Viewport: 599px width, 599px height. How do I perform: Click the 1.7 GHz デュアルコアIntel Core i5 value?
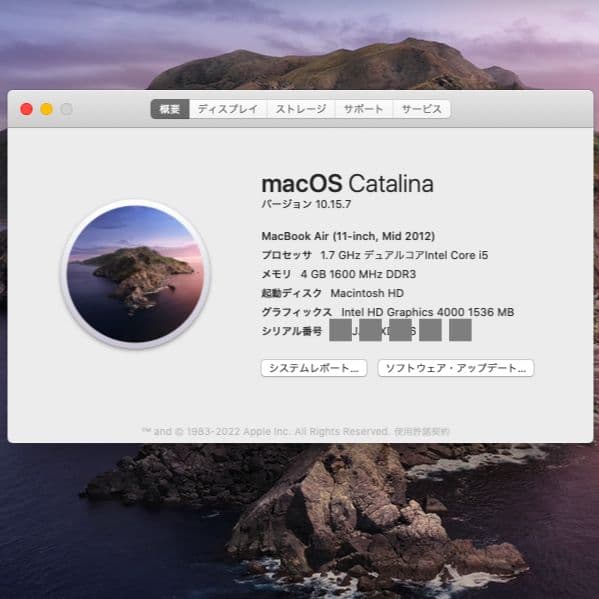tap(404, 255)
